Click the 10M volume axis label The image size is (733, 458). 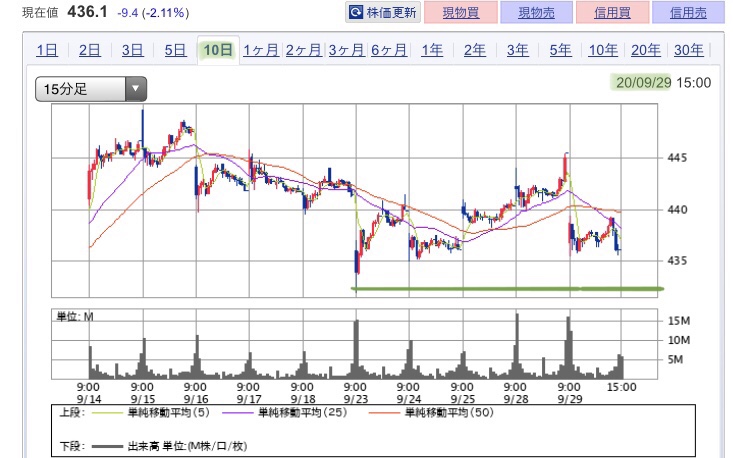point(679,340)
